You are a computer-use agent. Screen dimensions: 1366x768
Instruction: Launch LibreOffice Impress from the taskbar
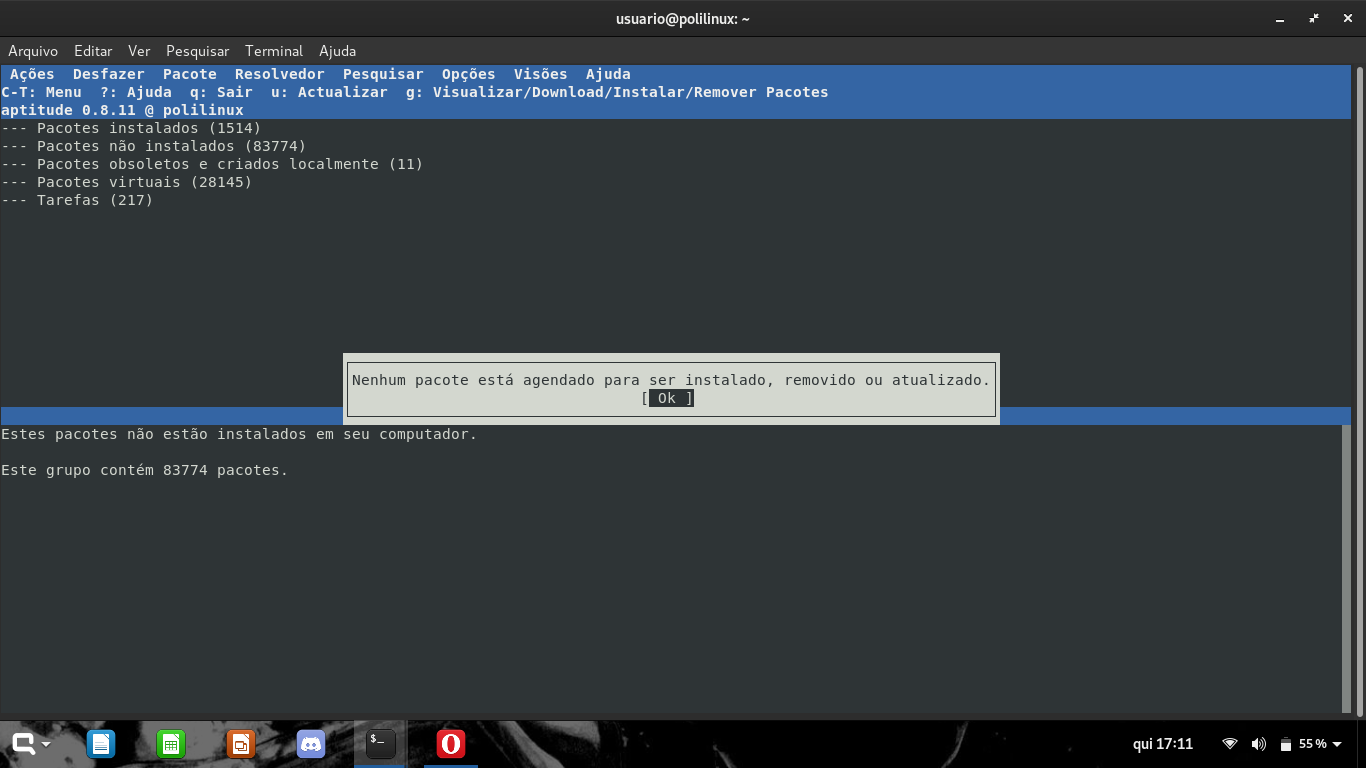pos(241,744)
